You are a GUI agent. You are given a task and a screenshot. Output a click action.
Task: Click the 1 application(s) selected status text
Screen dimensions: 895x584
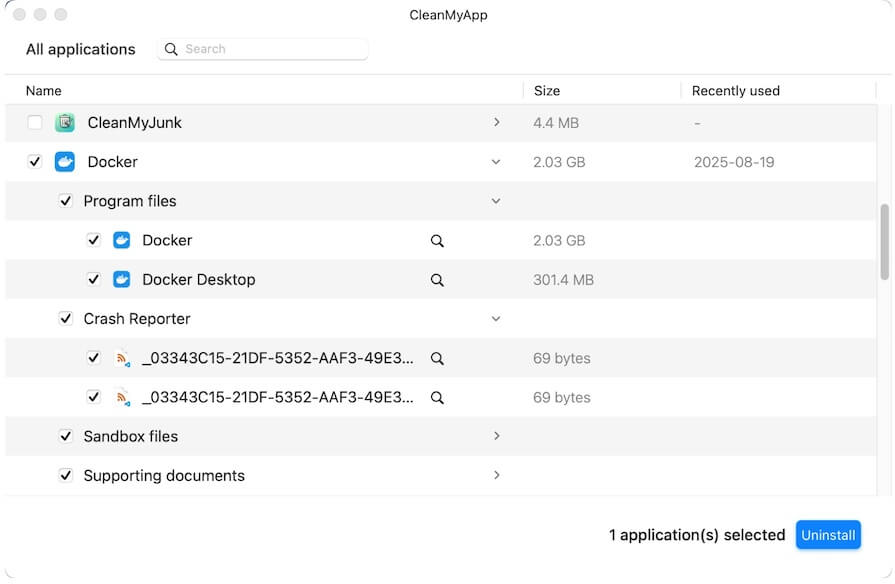coord(697,535)
